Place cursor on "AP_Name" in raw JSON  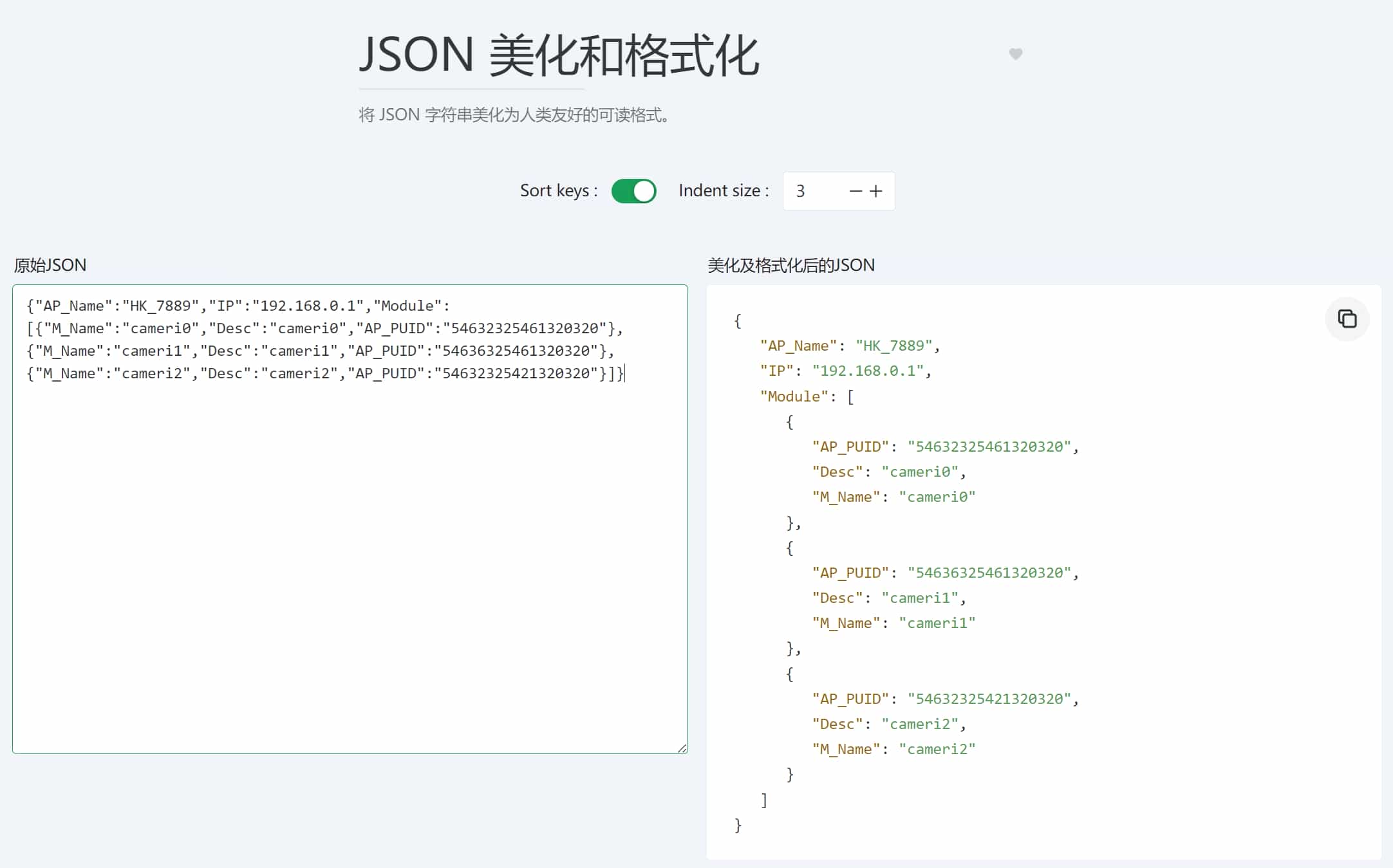73,306
